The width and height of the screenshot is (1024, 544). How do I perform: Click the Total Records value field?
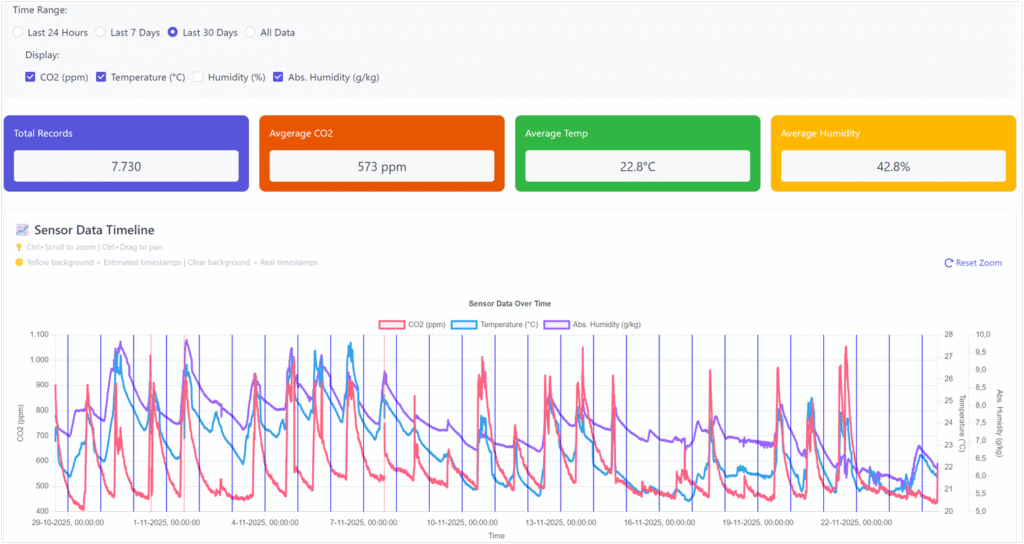click(126, 166)
